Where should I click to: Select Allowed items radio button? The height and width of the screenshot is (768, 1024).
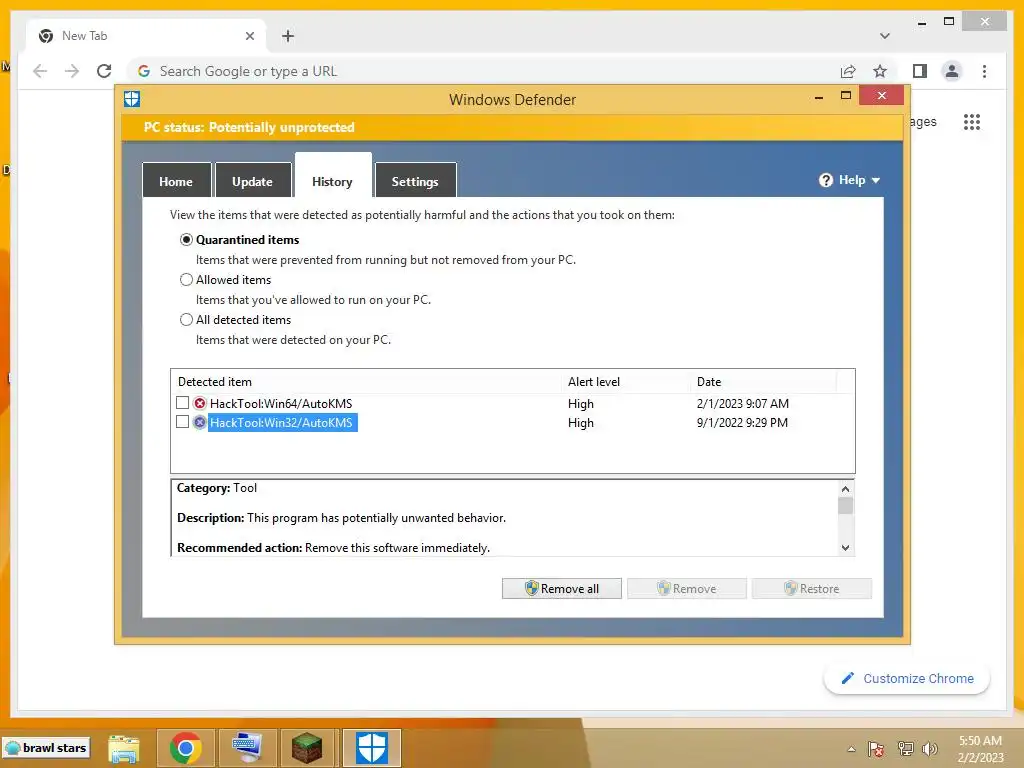pos(186,280)
